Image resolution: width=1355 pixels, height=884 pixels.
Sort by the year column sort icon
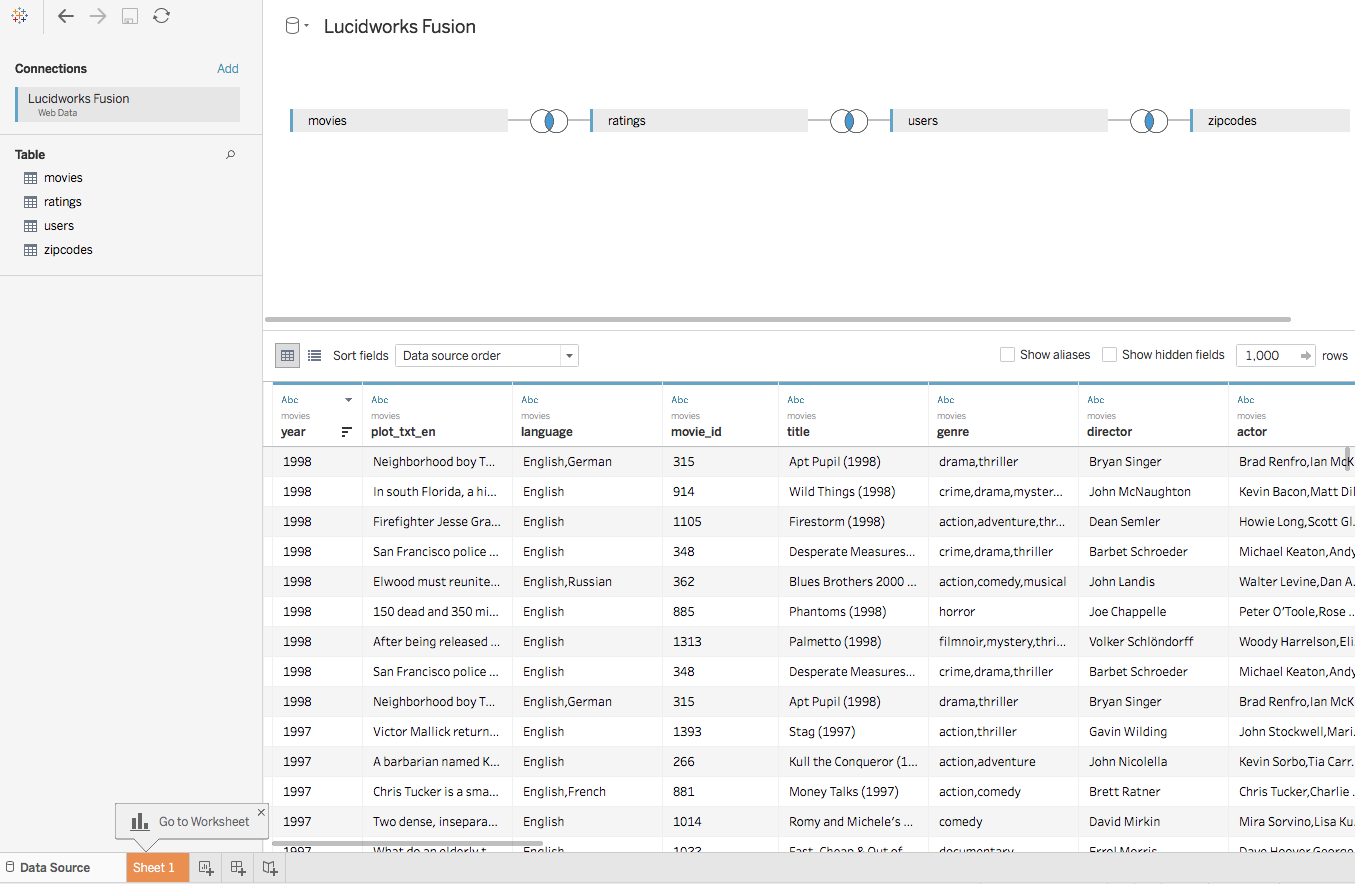347,432
